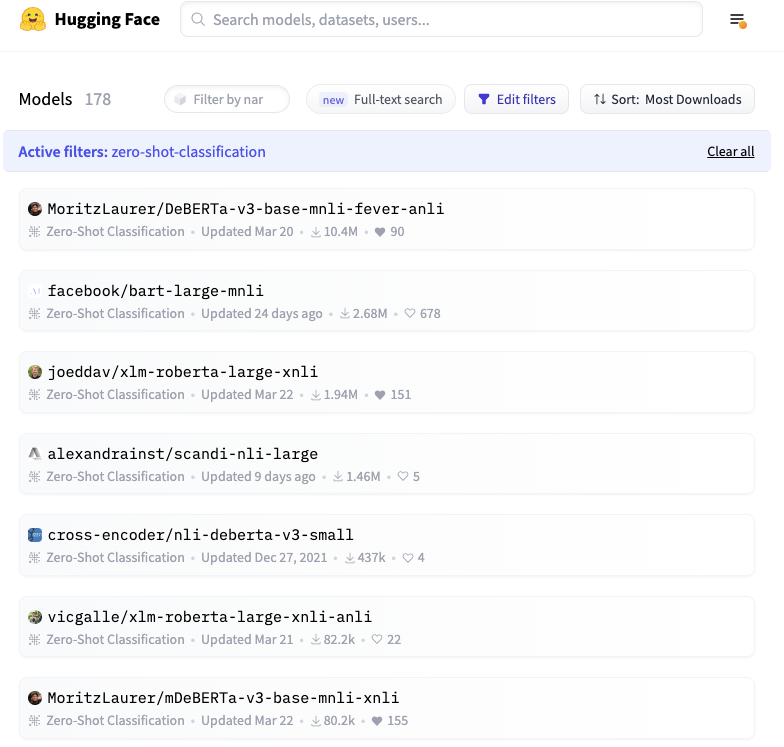784x747 pixels.
Task: Click download icon next to 1.94M
Action: click(x=316, y=395)
